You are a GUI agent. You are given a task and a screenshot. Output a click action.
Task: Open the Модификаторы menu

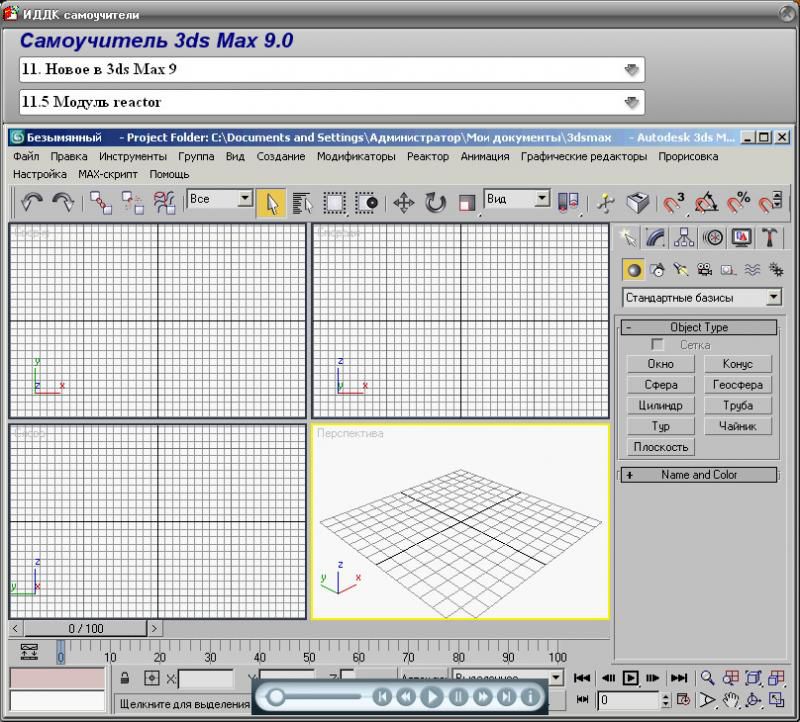coord(356,156)
